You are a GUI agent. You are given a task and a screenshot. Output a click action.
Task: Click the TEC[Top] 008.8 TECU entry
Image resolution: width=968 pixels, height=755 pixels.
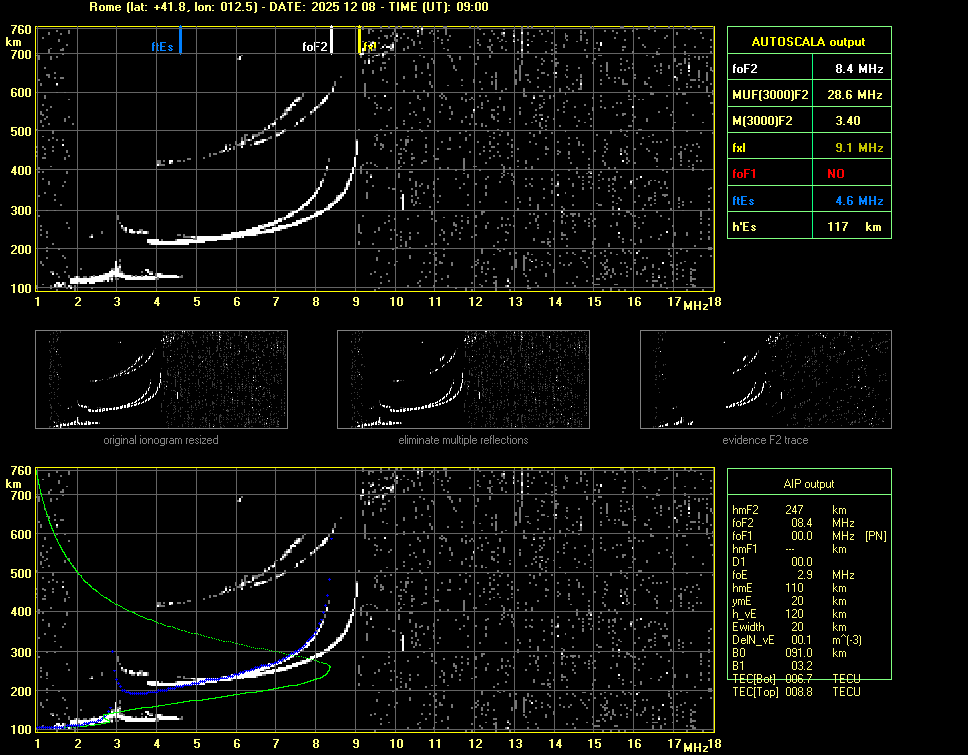(x=796, y=691)
